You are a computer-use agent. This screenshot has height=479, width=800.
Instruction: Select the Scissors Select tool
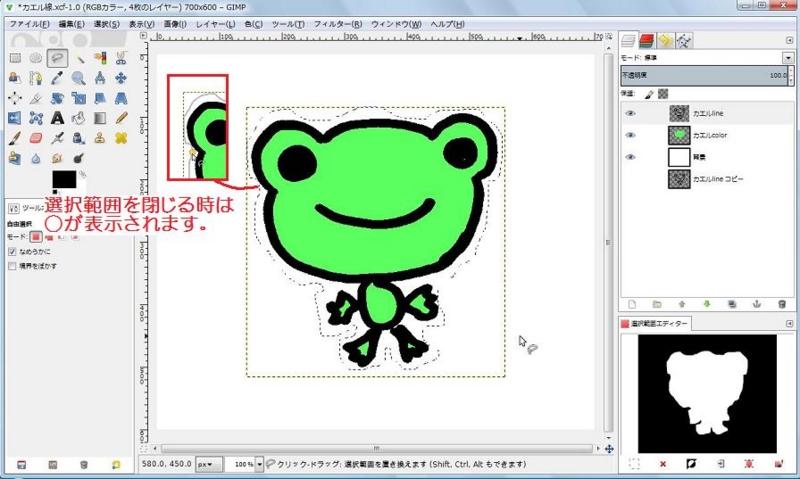(121, 58)
